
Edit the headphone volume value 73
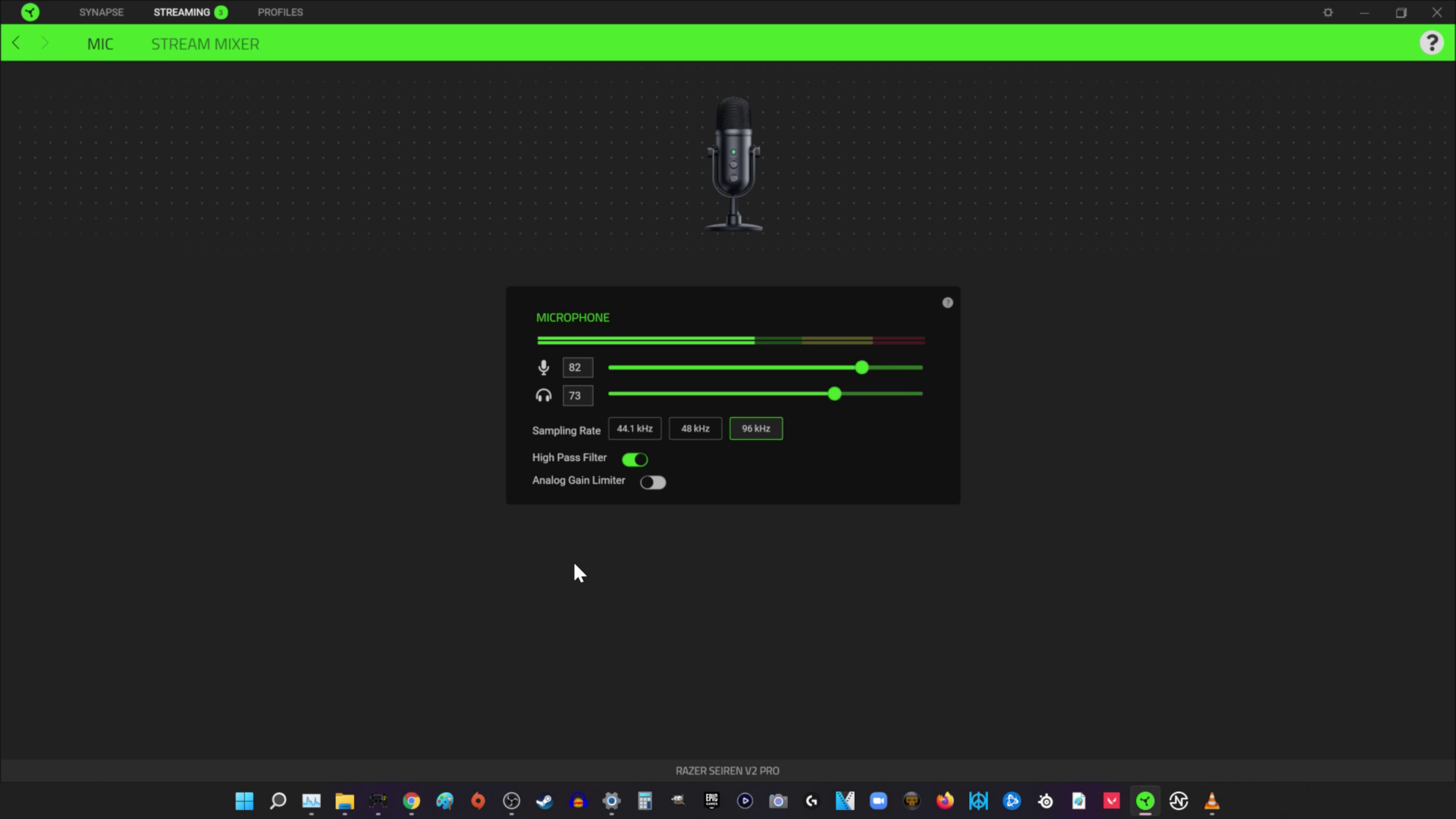click(578, 396)
